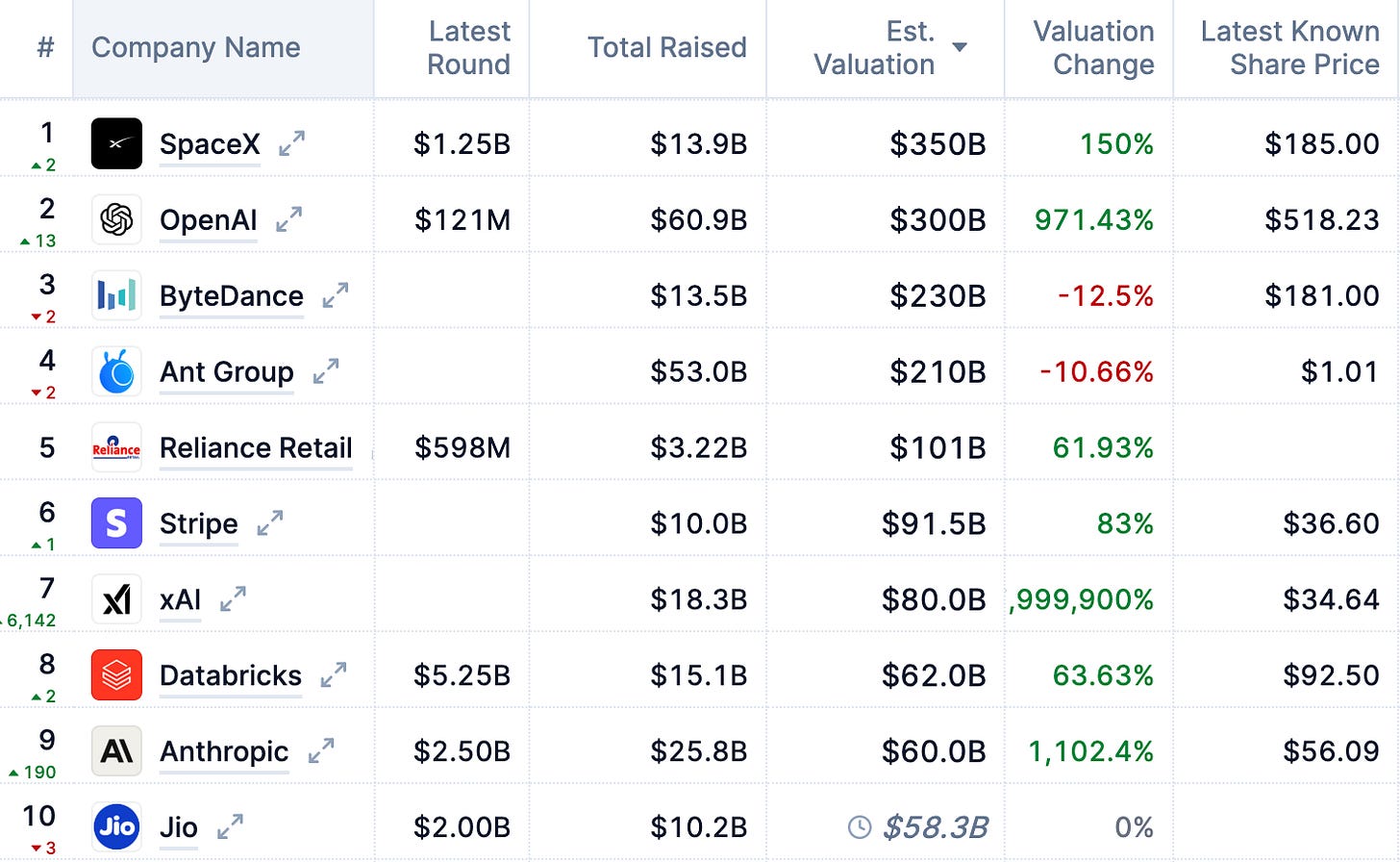
Task: Sort by Total Raised column header
Action: pos(667,47)
